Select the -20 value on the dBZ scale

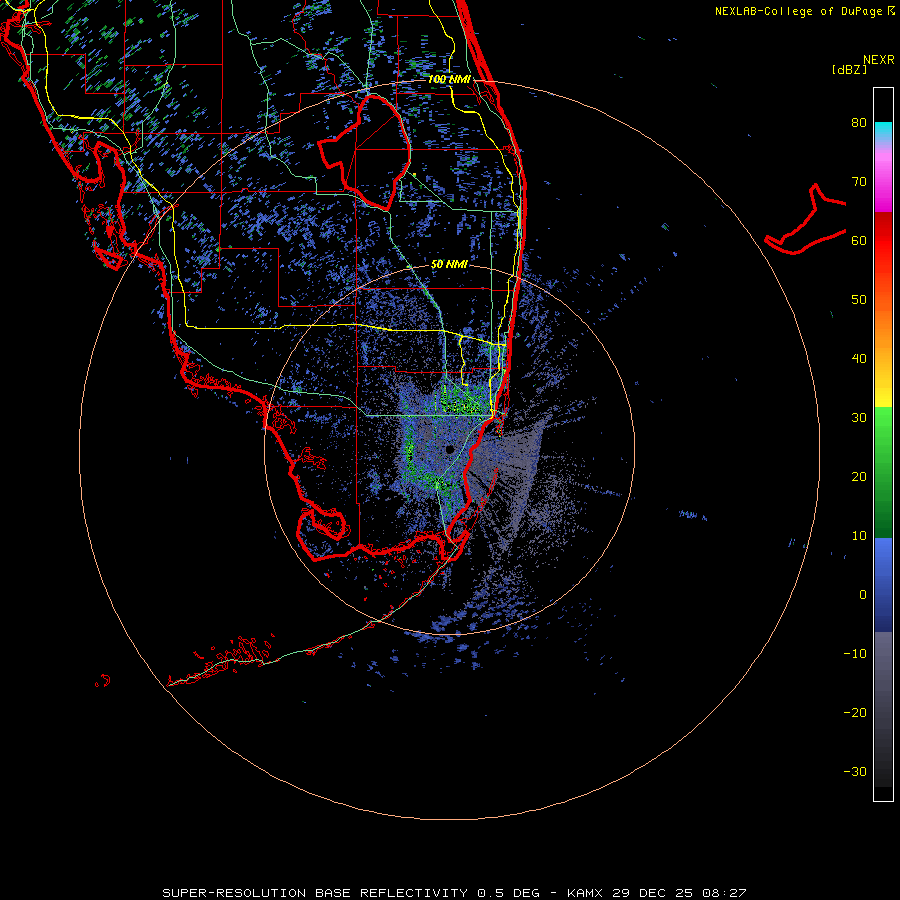coord(855,712)
